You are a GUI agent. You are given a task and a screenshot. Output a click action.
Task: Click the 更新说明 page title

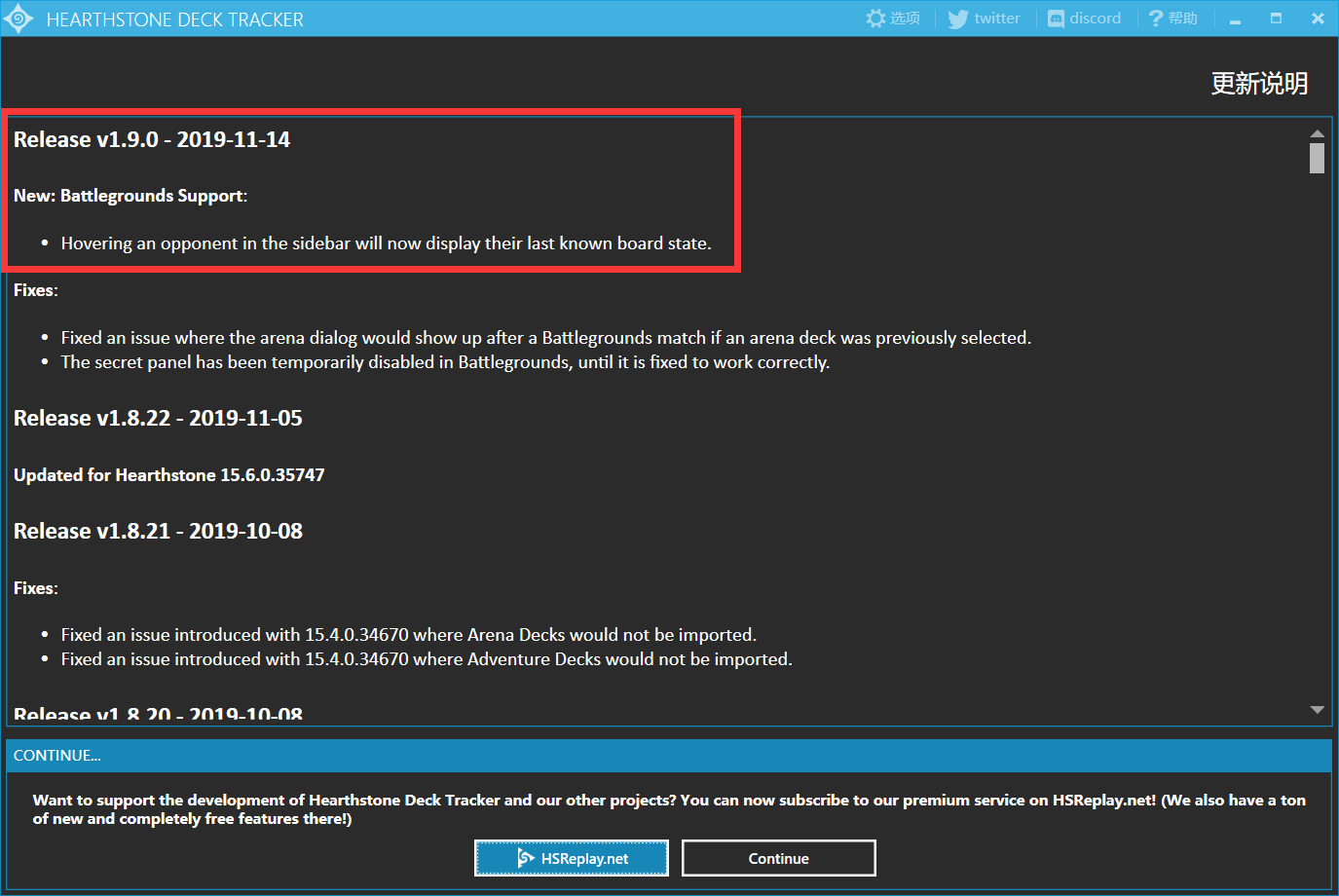pyautogui.click(x=1259, y=84)
